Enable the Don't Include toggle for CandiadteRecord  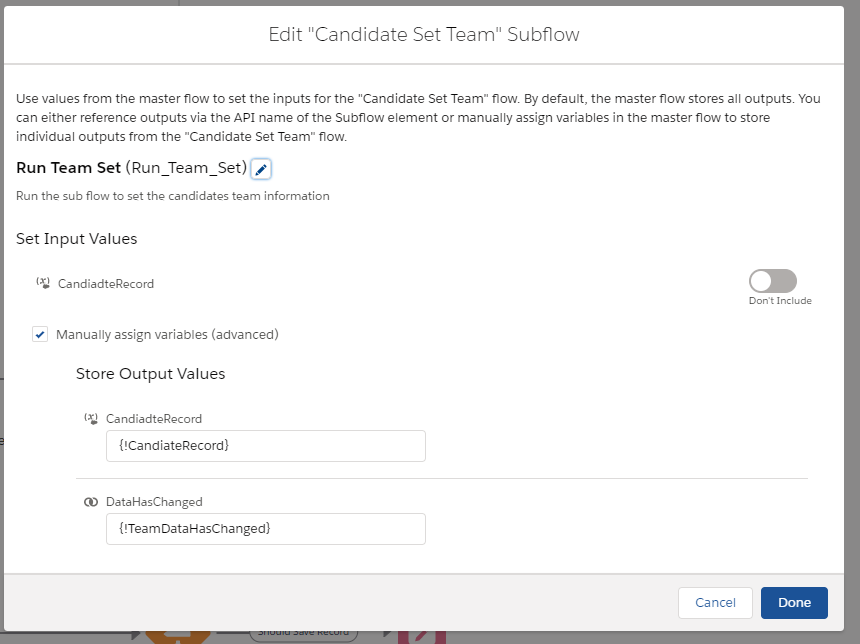(773, 282)
